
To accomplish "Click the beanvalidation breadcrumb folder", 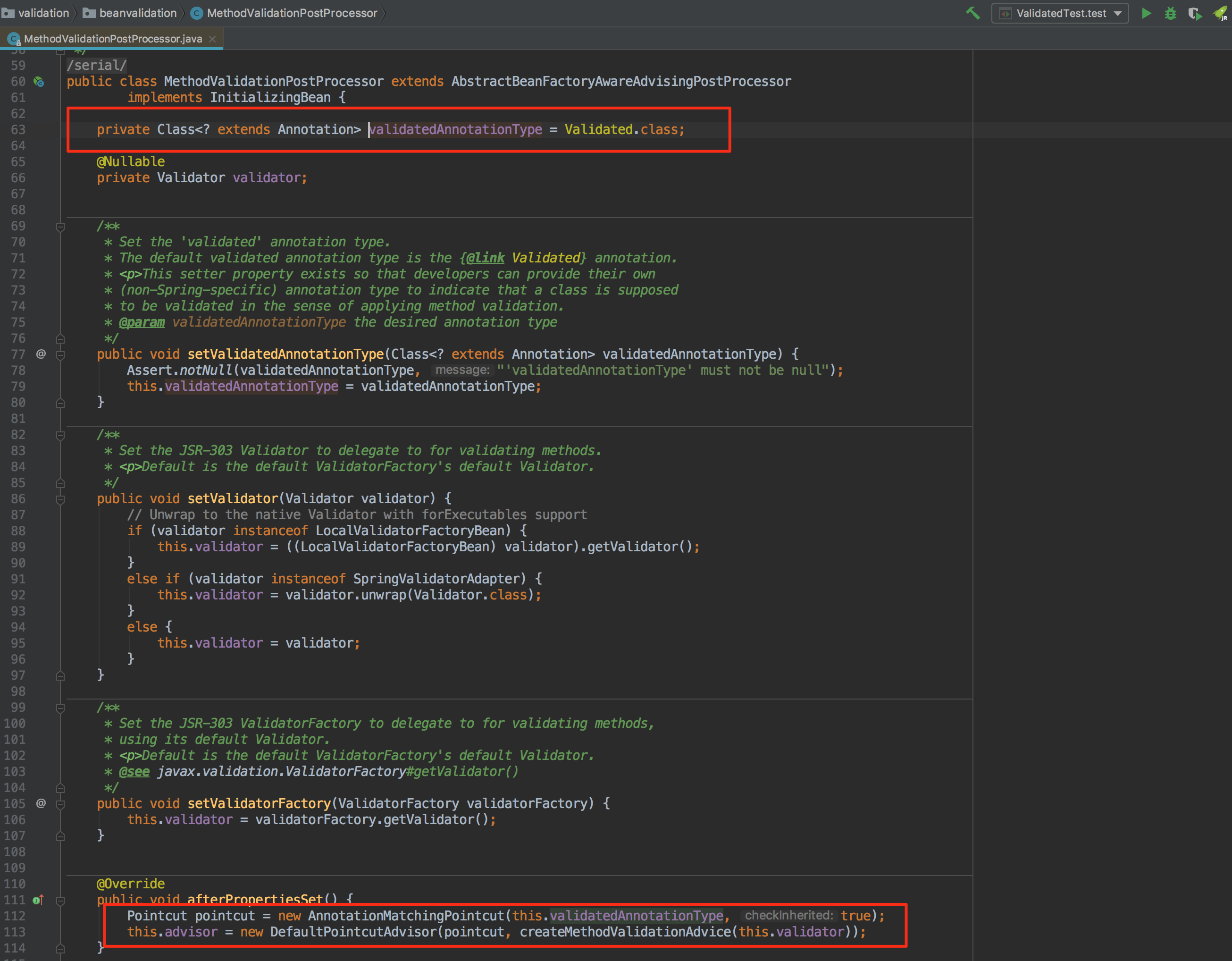I will pyautogui.click(x=137, y=13).
